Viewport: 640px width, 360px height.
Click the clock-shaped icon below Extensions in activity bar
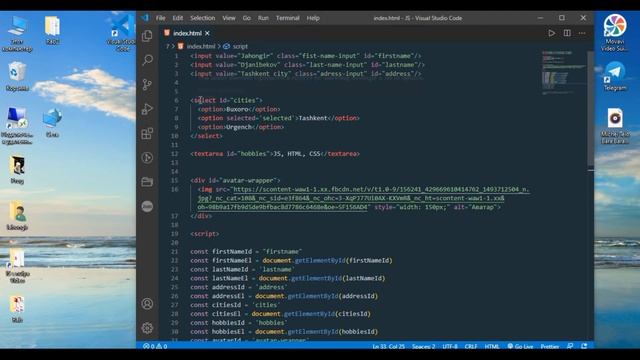coord(147,158)
